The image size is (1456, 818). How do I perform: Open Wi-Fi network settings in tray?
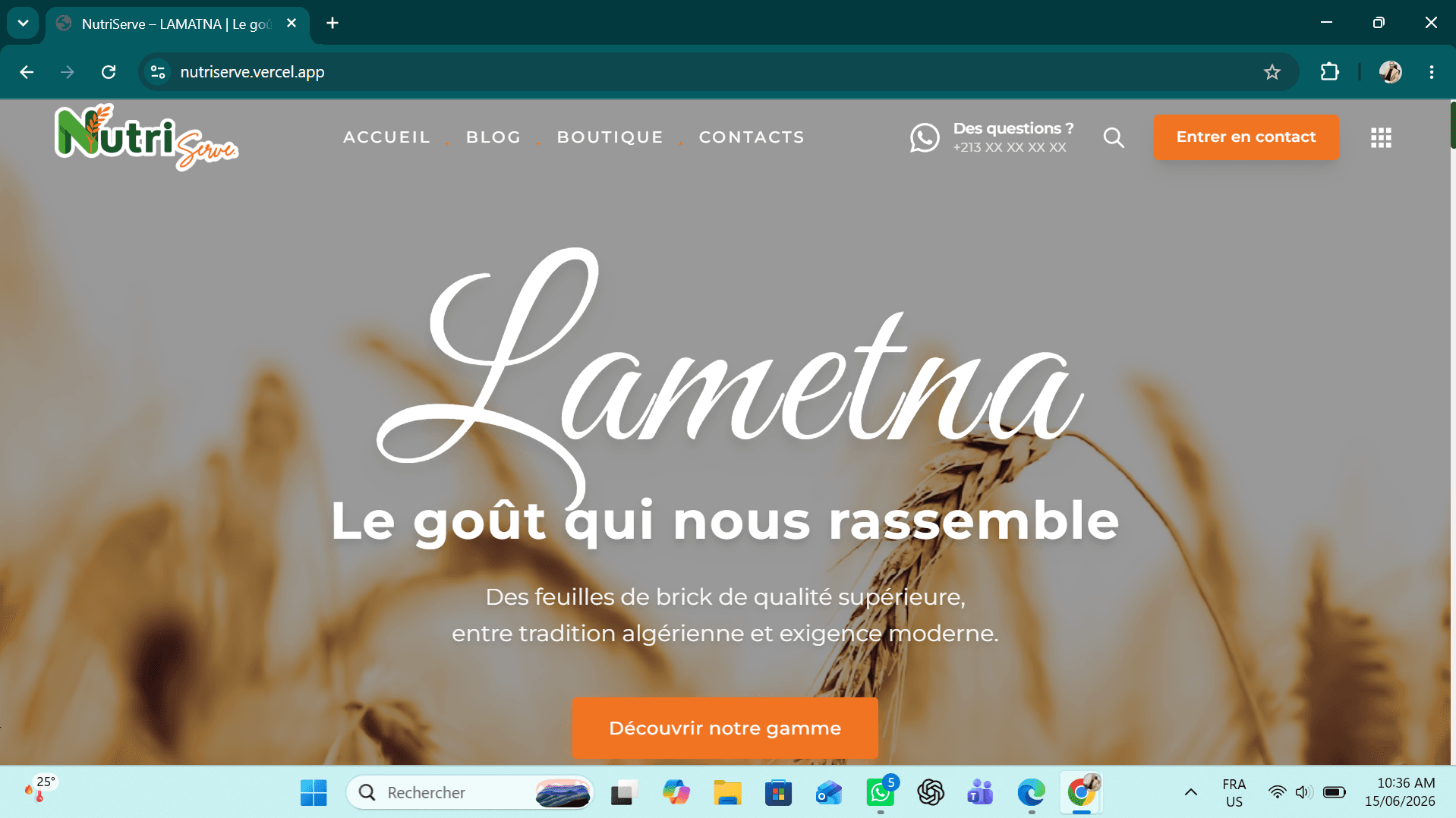(x=1278, y=793)
